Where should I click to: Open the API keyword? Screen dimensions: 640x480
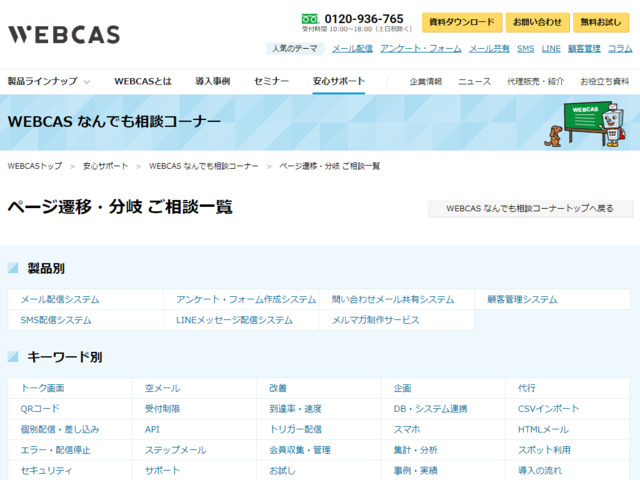pos(152,429)
